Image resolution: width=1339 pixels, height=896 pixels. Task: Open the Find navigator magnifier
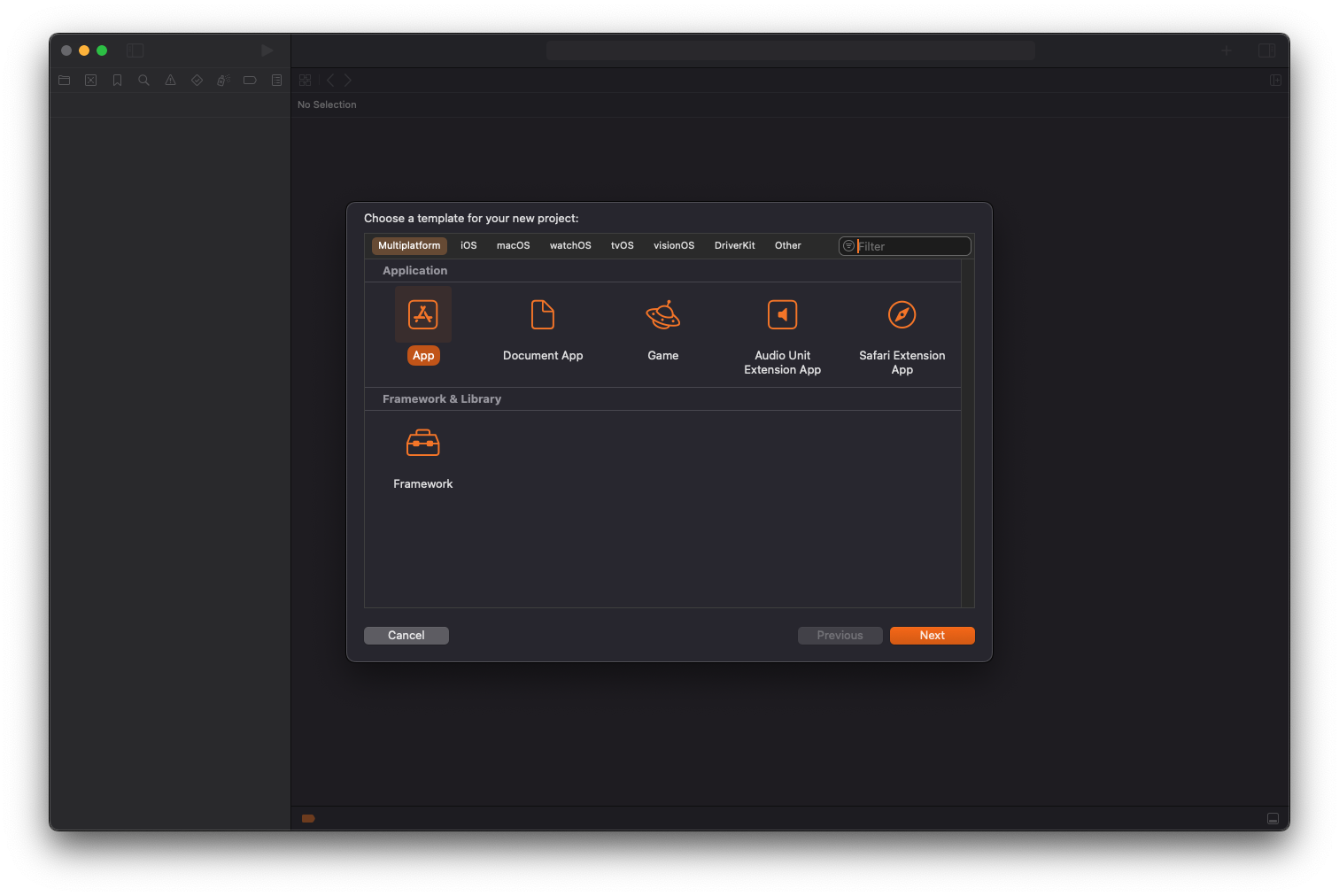coord(143,81)
